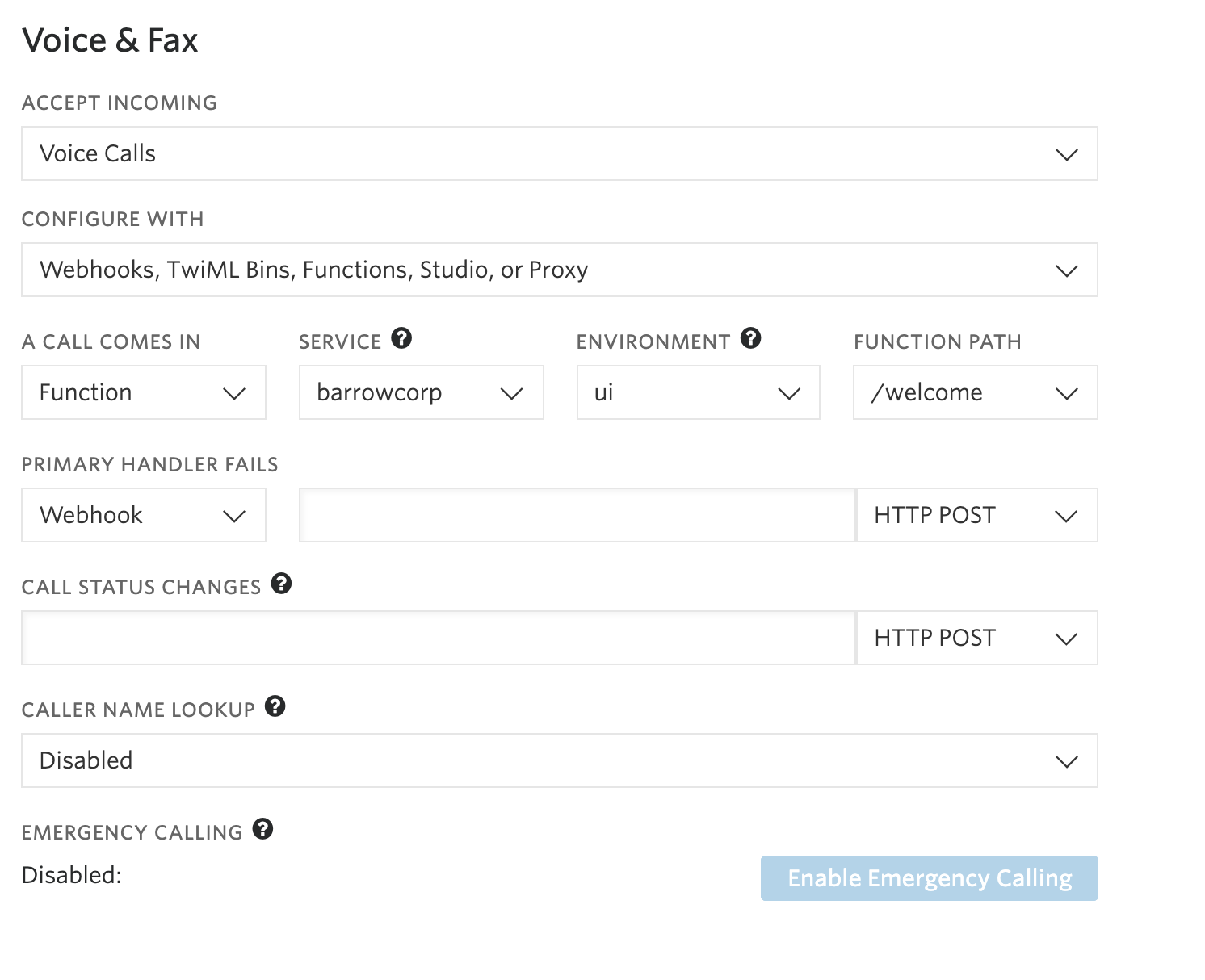Open the Accept Incoming Voice Calls dropdown
This screenshot has height=980, width=1205.
coord(559,153)
